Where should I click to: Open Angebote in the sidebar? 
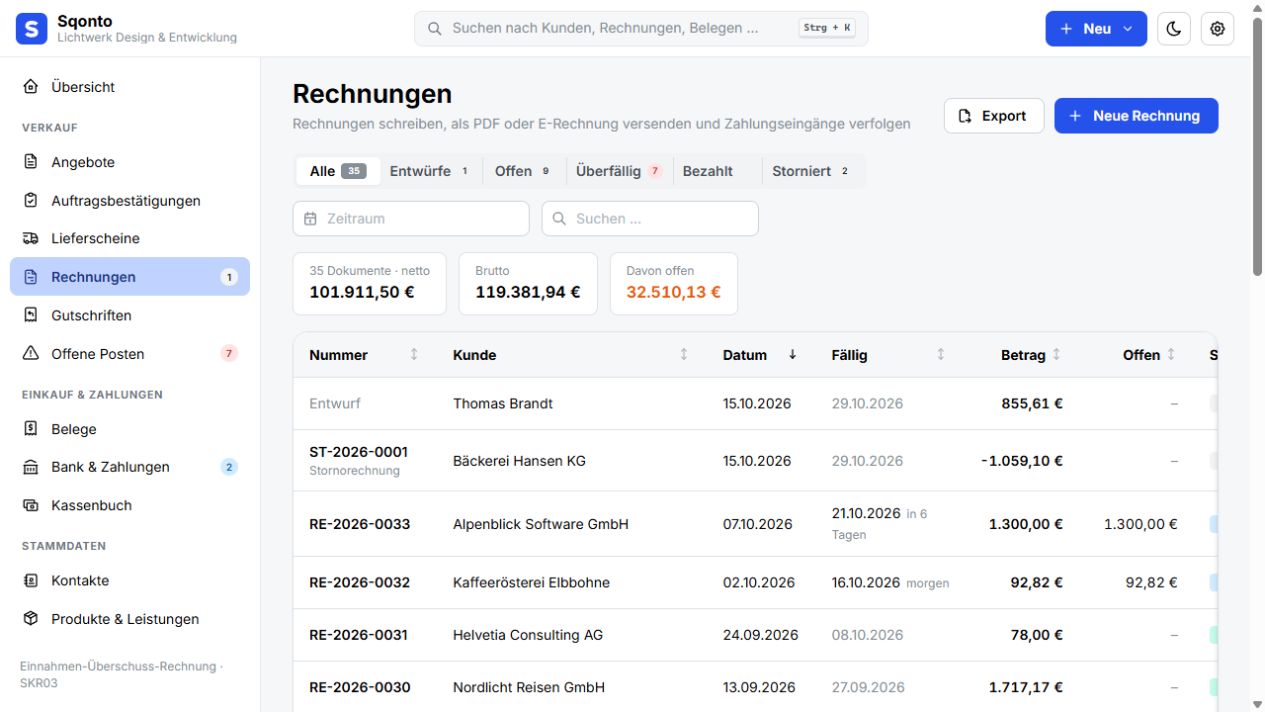click(130, 162)
